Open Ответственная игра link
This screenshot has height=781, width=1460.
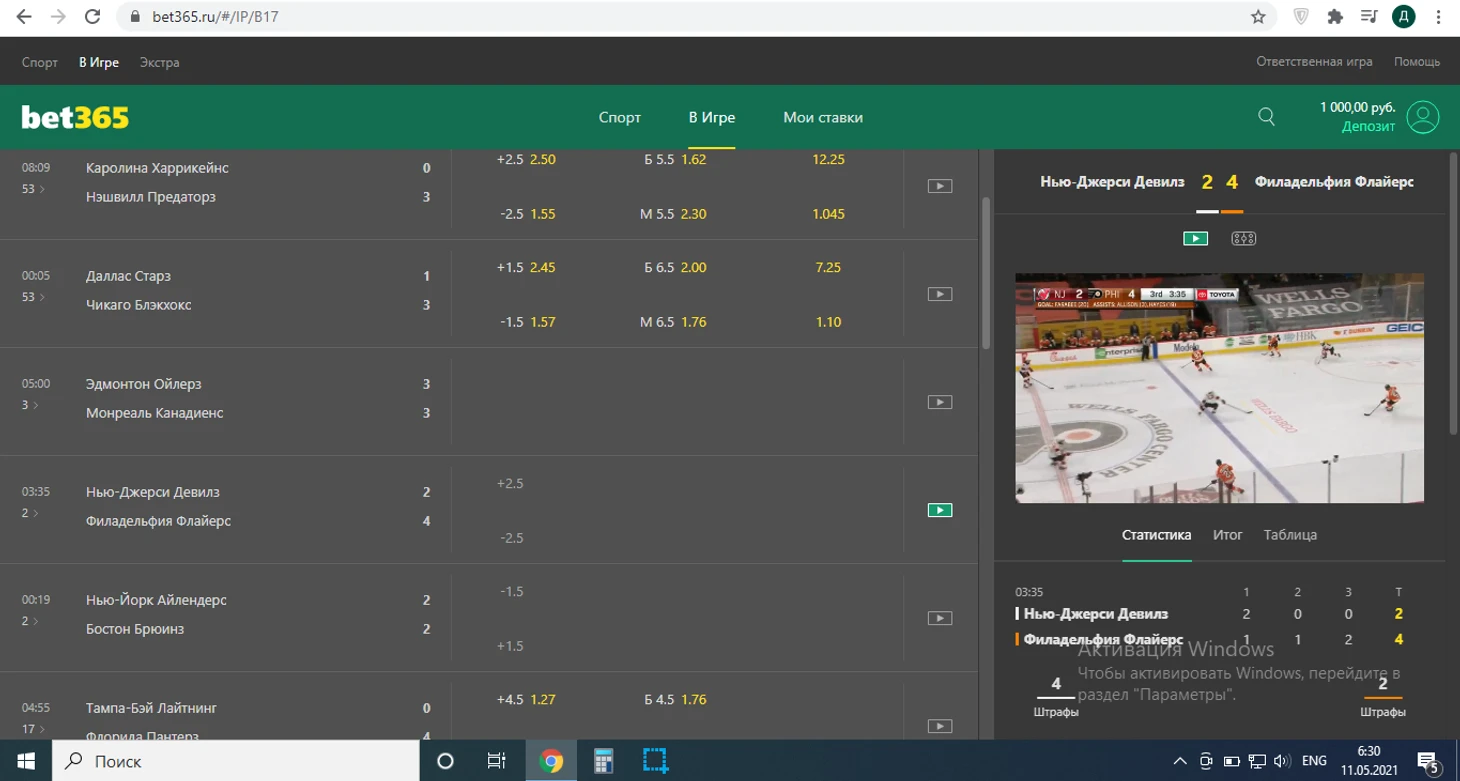click(x=1314, y=62)
